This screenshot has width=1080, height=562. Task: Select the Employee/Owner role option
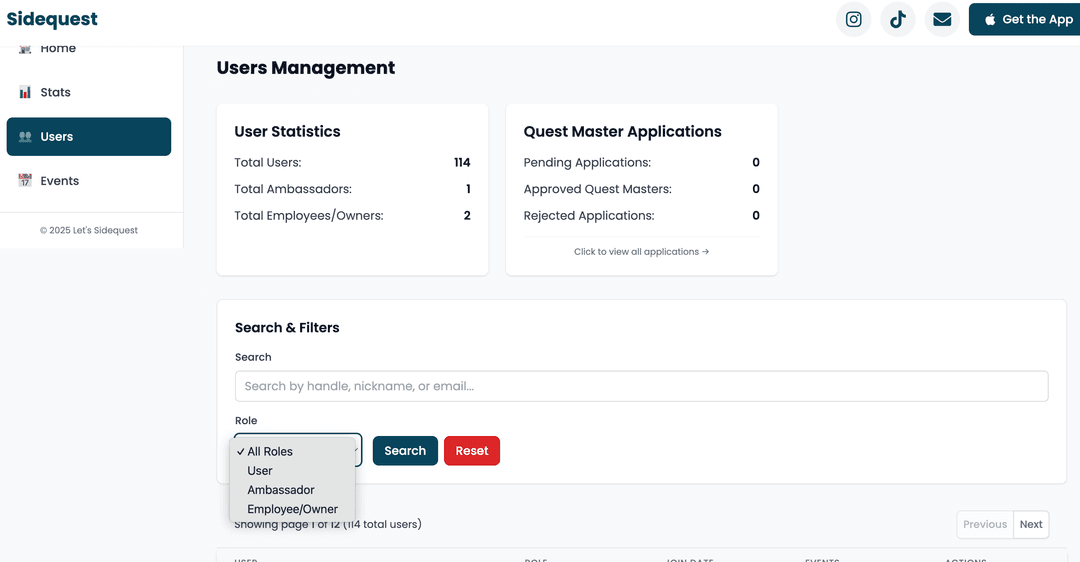click(x=292, y=509)
